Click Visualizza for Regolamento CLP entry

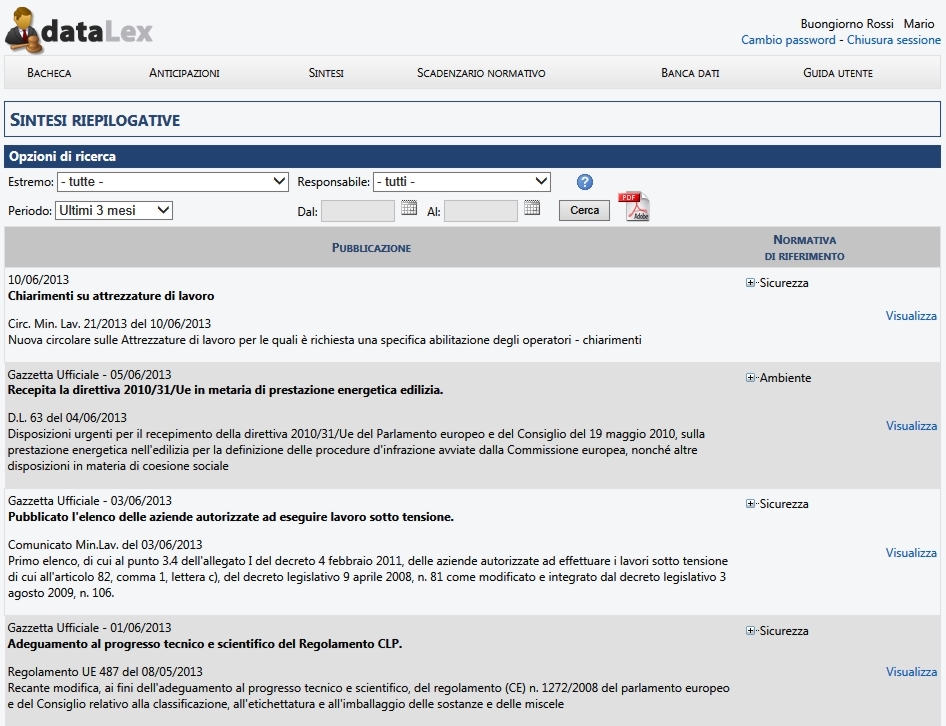(911, 672)
